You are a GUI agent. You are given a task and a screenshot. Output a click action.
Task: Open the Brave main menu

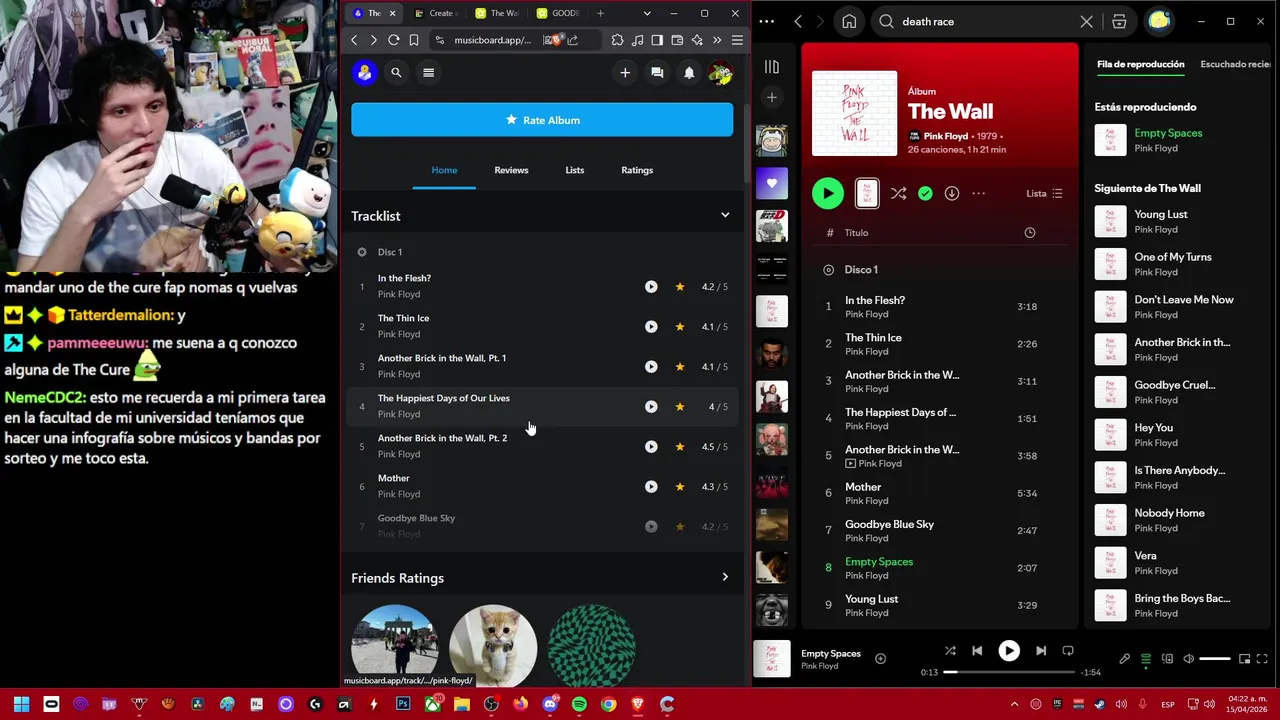(737, 40)
